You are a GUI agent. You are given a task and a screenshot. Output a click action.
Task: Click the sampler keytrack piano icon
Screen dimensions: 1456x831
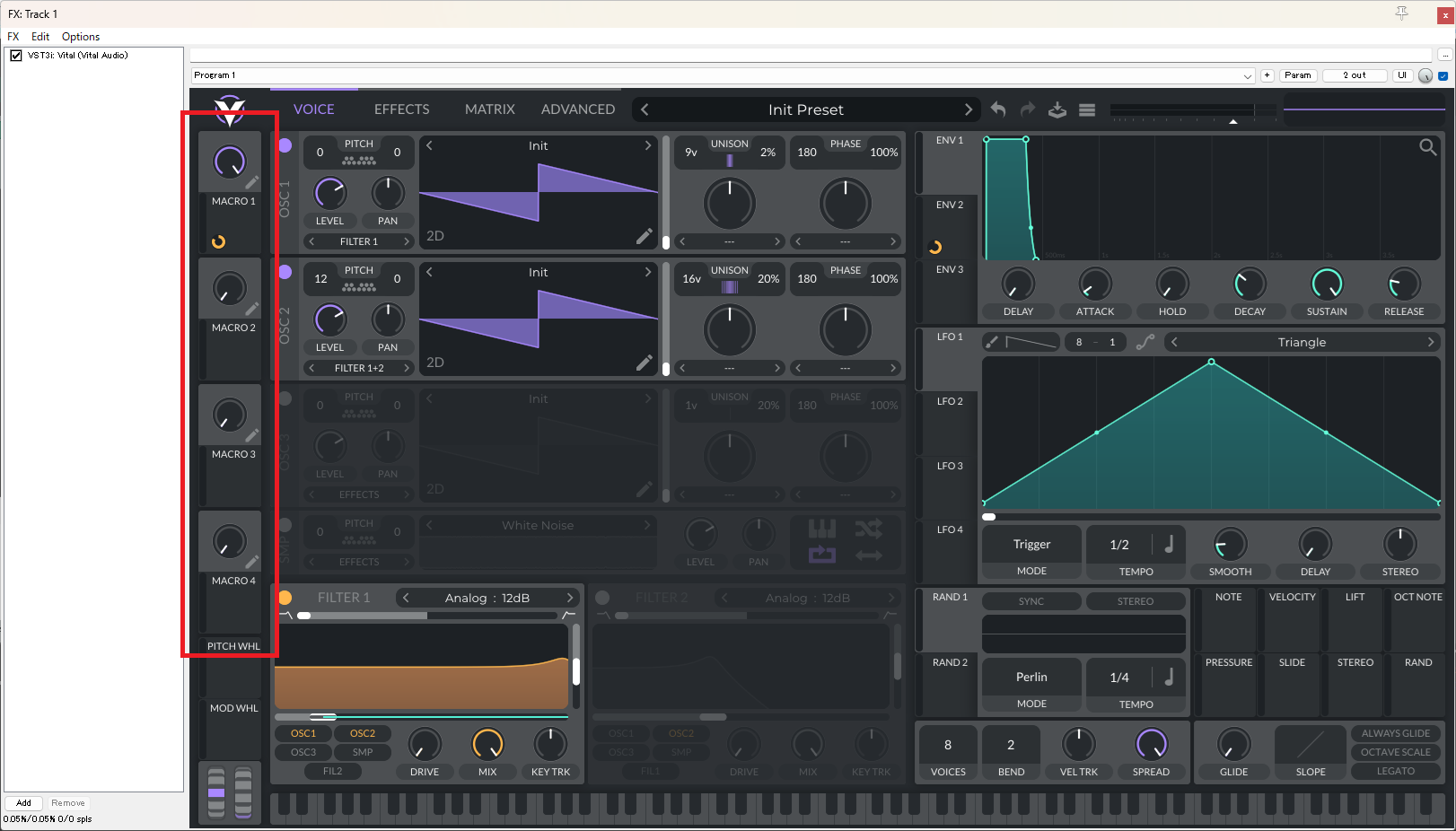[x=822, y=529]
